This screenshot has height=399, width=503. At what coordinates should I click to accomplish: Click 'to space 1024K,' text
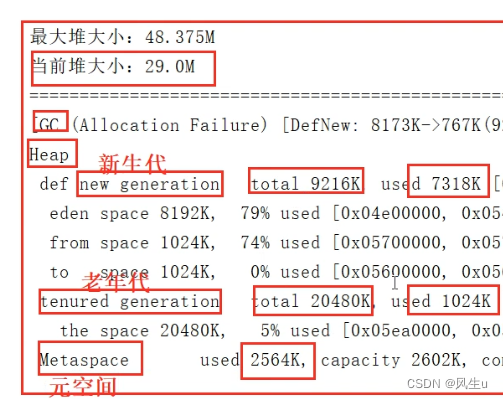pos(133,272)
